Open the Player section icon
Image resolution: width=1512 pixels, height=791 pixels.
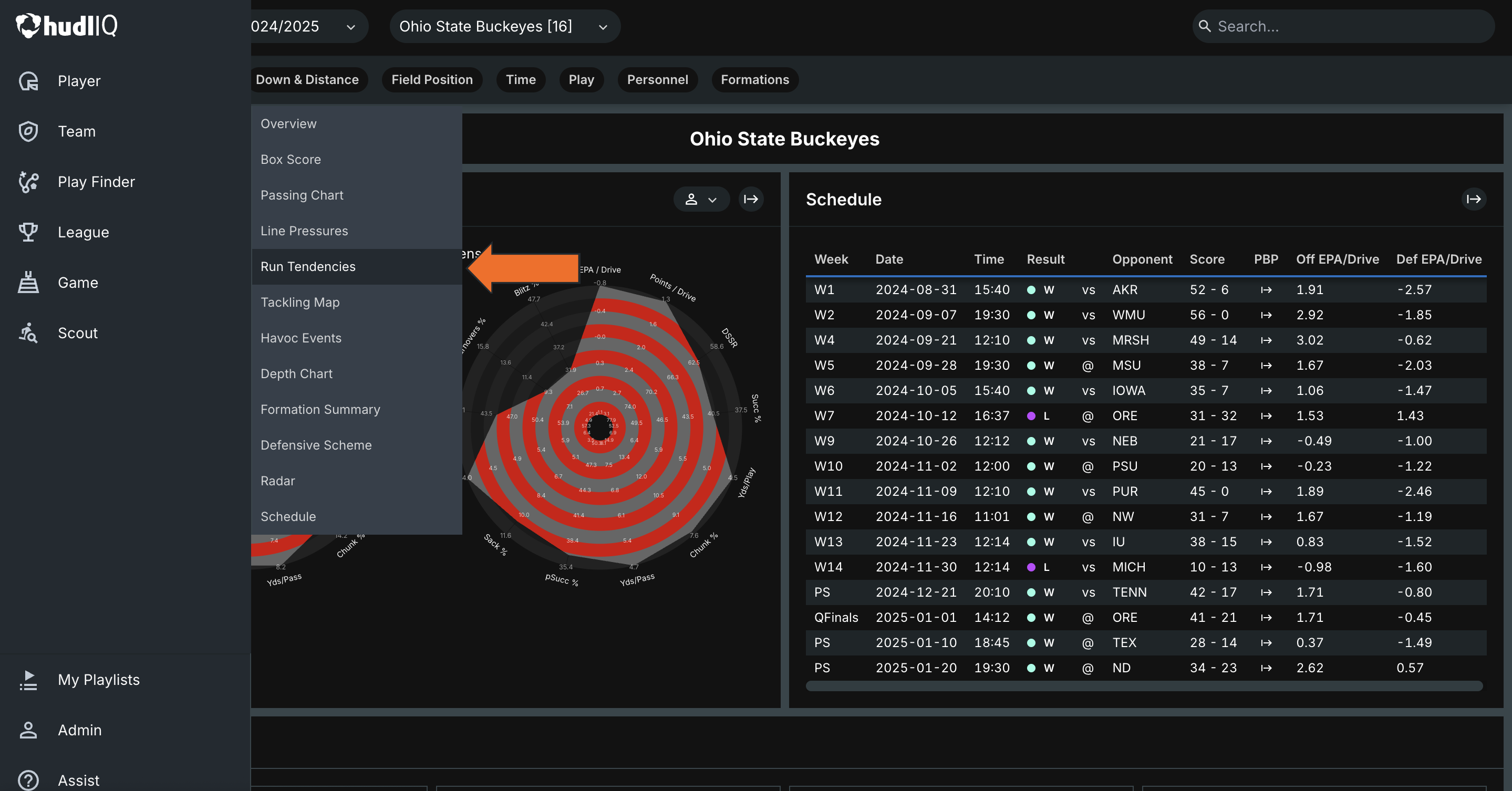tap(28, 81)
